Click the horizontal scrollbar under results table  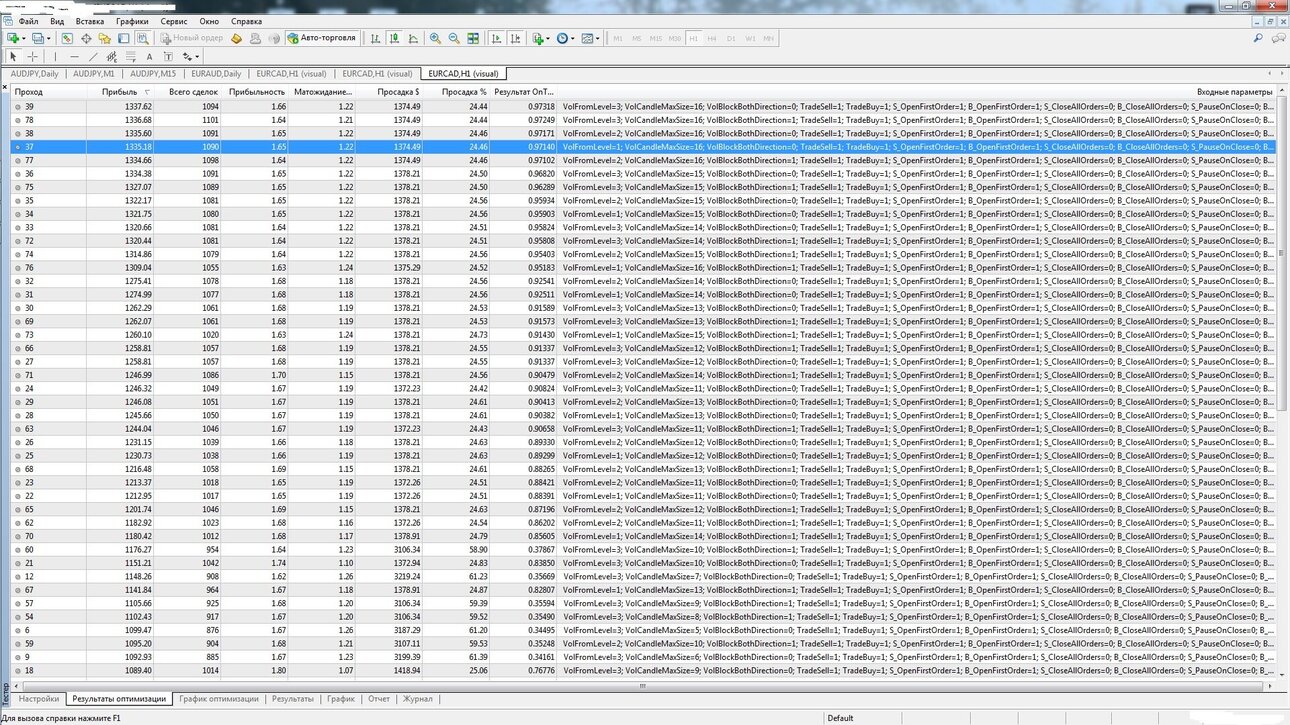(640, 687)
